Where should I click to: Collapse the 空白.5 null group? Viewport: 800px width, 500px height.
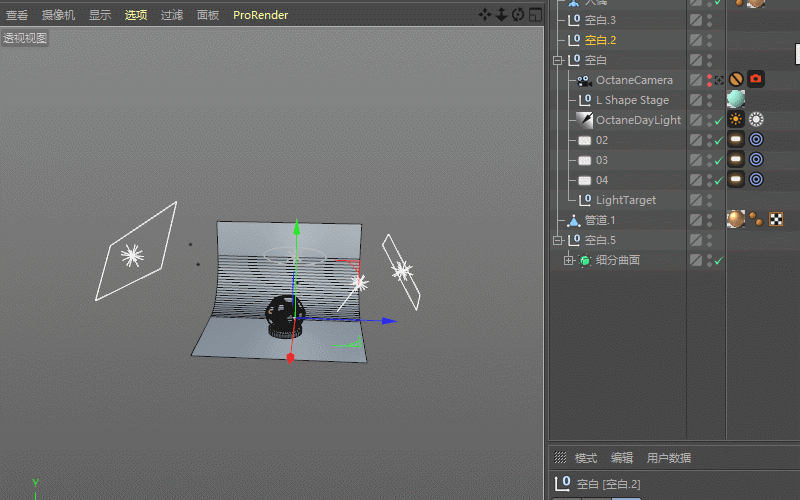point(558,240)
